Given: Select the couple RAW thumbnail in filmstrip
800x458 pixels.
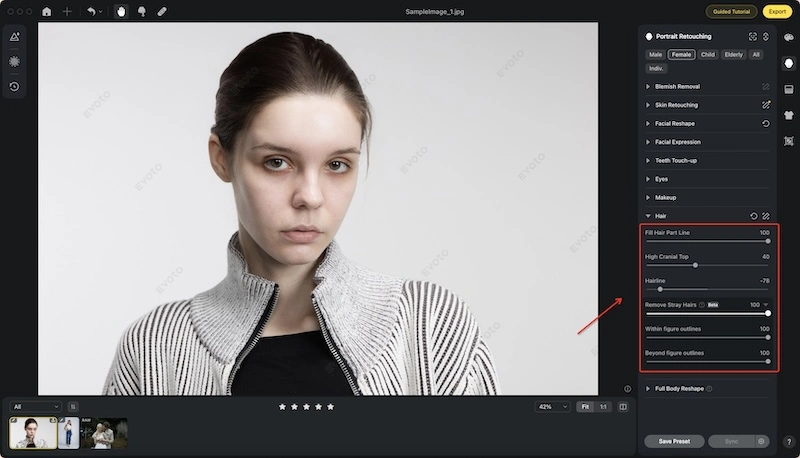Looking at the screenshot, I should click(x=104, y=433).
